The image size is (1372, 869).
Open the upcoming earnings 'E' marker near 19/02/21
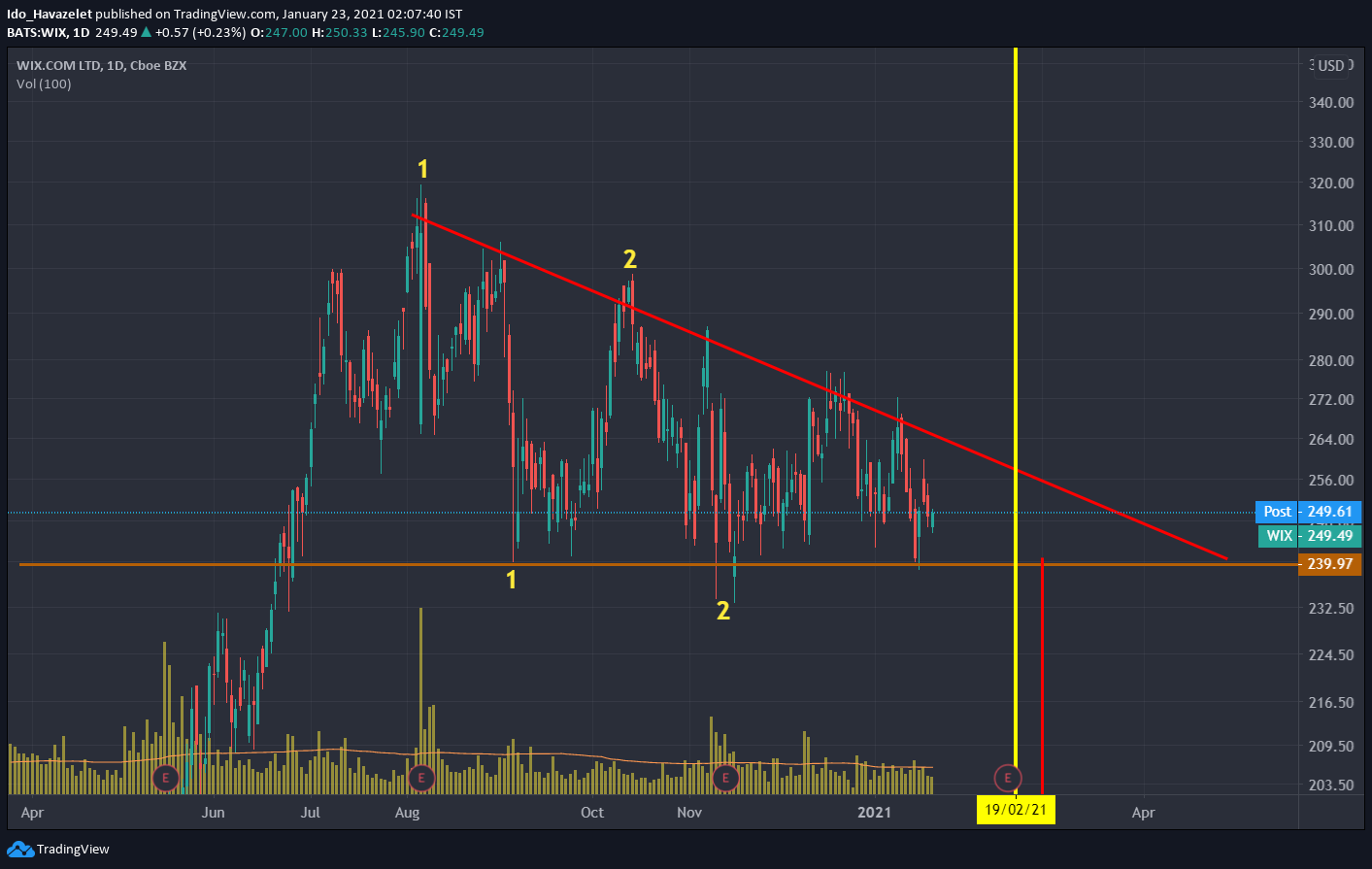pyautogui.click(x=1008, y=778)
